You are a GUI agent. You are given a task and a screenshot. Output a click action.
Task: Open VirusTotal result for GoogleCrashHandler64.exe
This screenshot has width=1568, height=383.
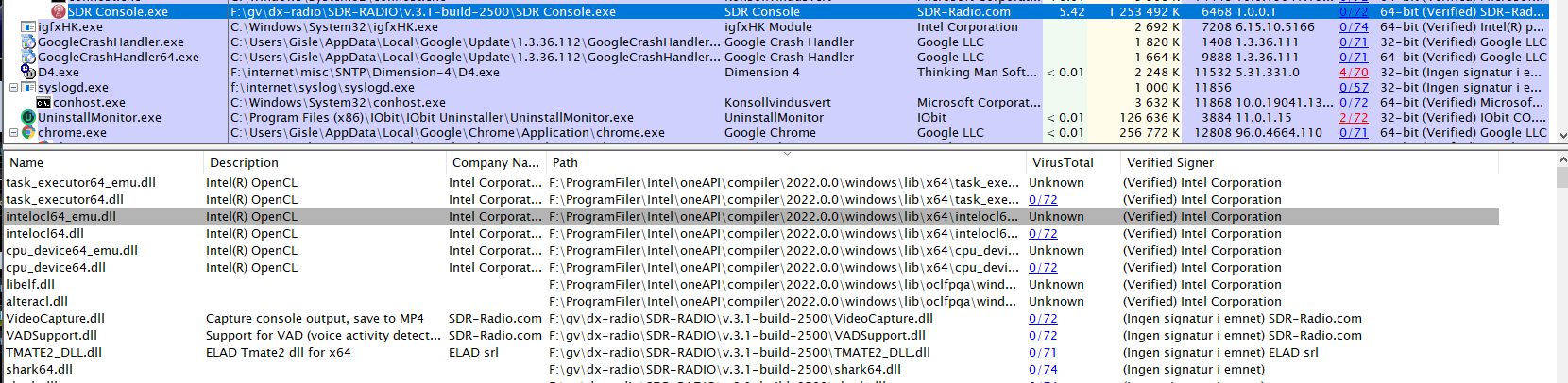coord(1354,58)
